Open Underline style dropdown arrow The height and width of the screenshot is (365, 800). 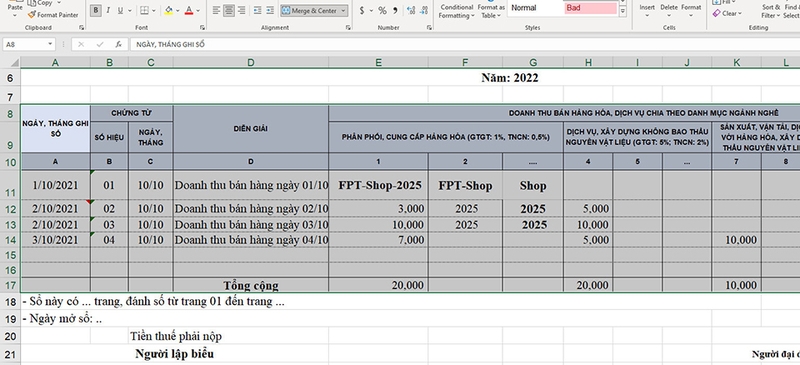click(x=130, y=10)
